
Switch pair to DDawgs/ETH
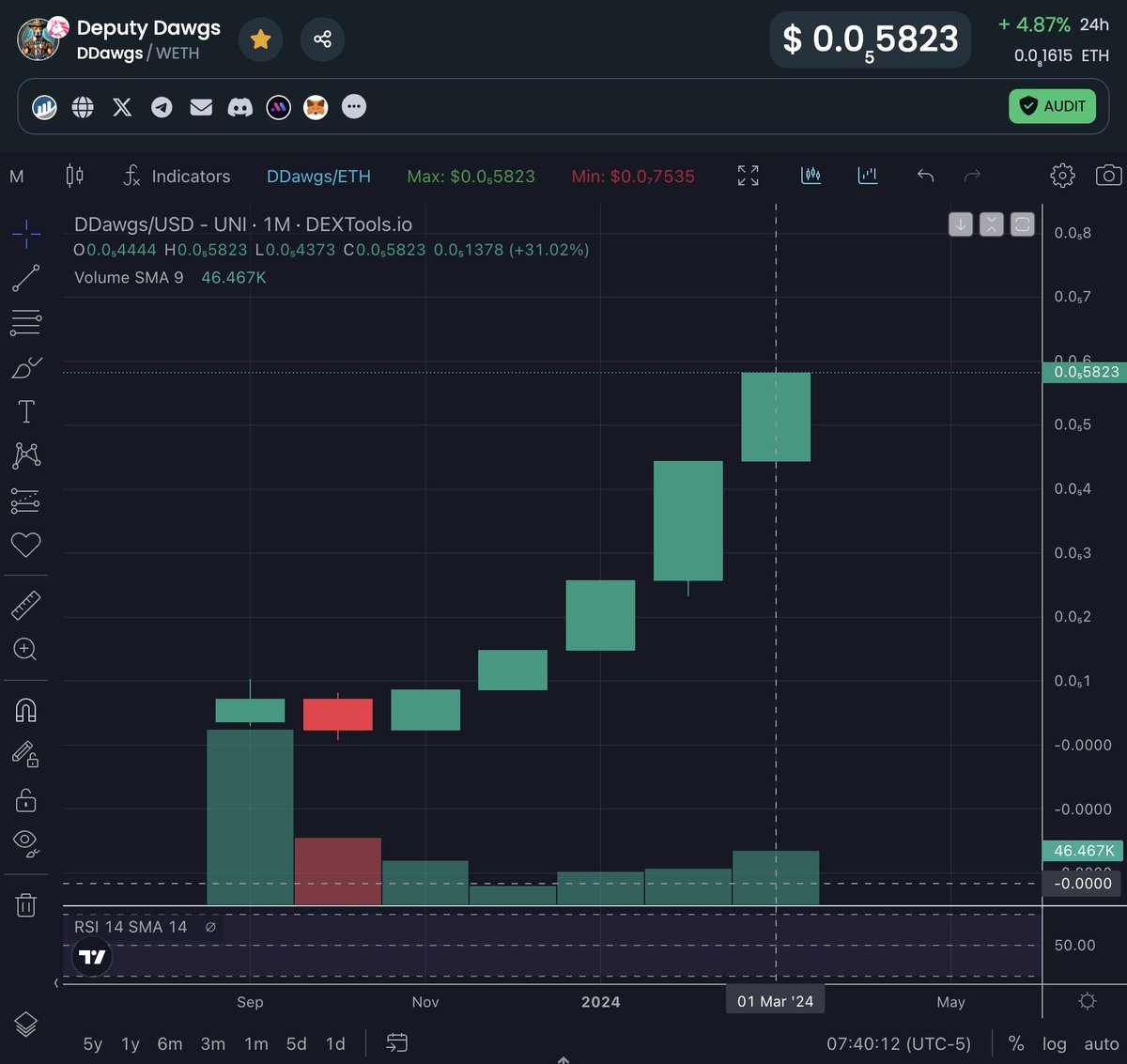coord(318,177)
